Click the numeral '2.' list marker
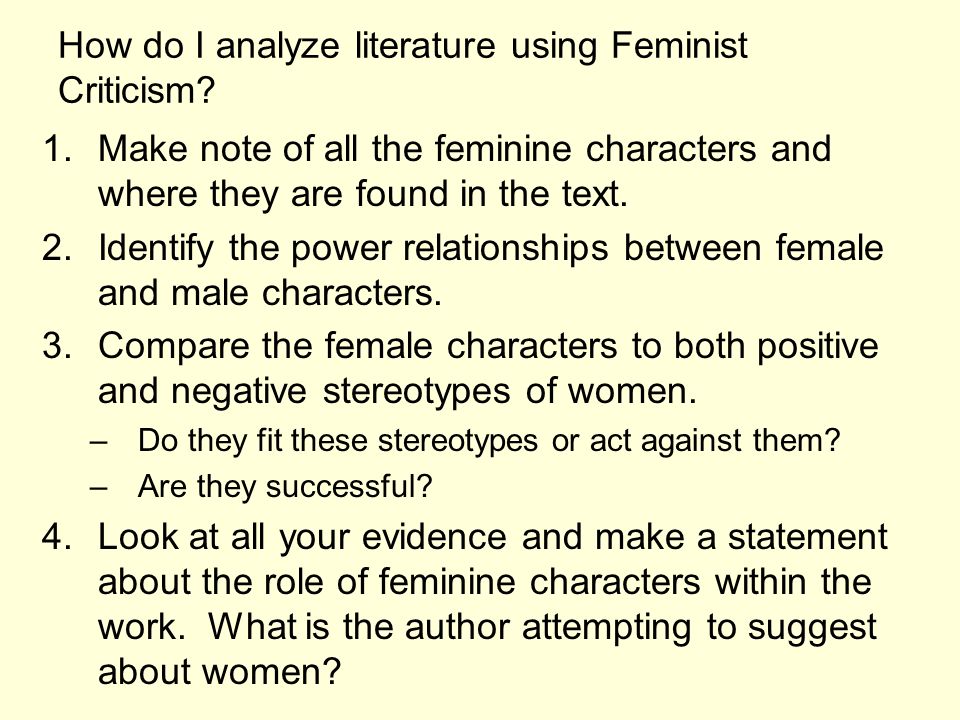This screenshot has width=960, height=720. (x=57, y=248)
